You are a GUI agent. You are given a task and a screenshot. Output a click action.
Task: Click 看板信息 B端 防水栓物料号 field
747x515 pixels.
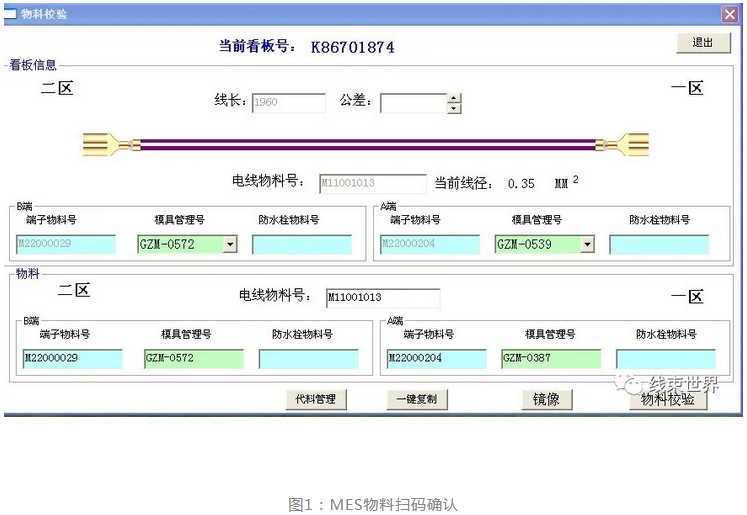click(x=301, y=244)
